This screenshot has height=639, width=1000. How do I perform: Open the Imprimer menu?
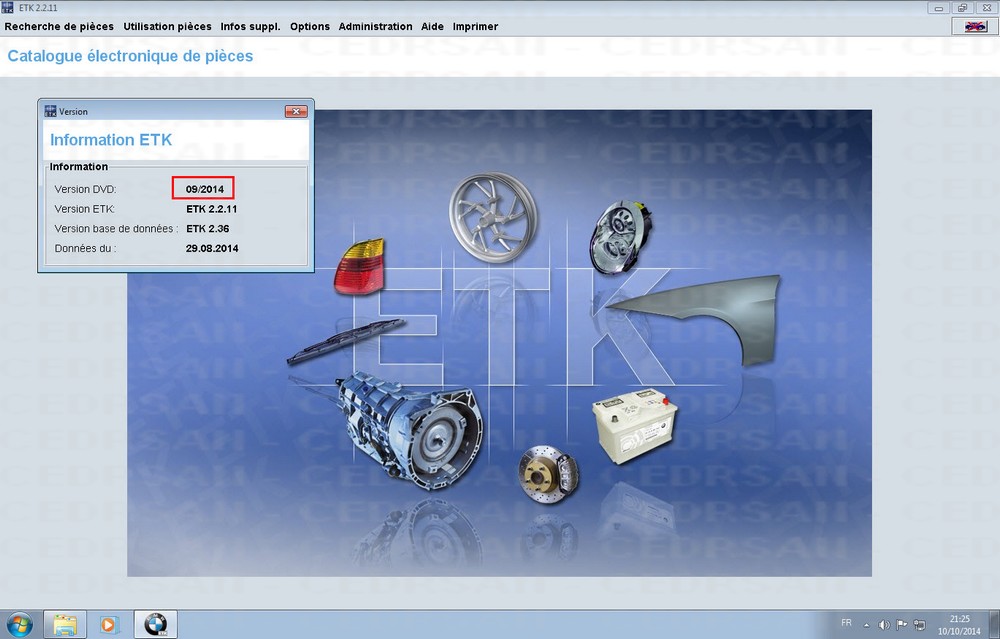[x=475, y=27]
